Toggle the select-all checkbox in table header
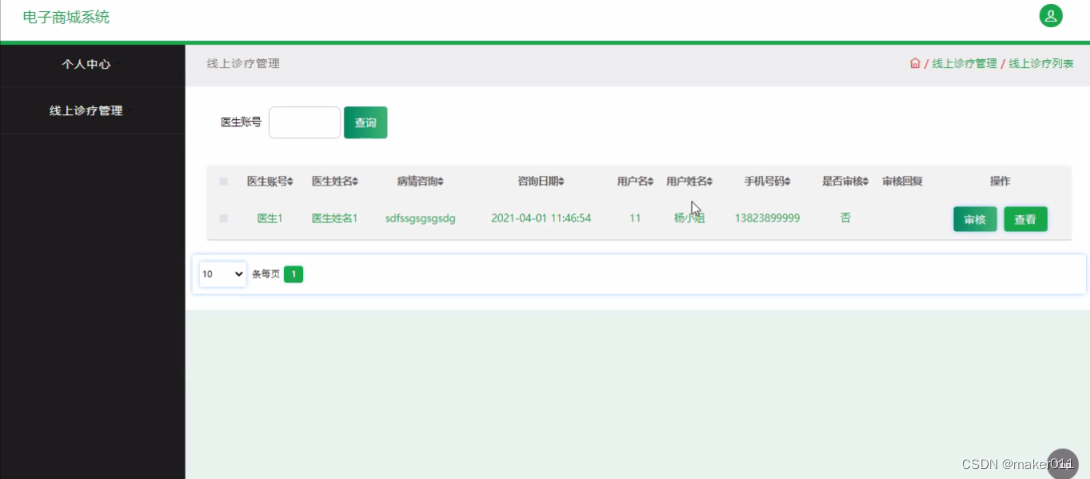The height and width of the screenshot is (479, 1090). coord(223,181)
